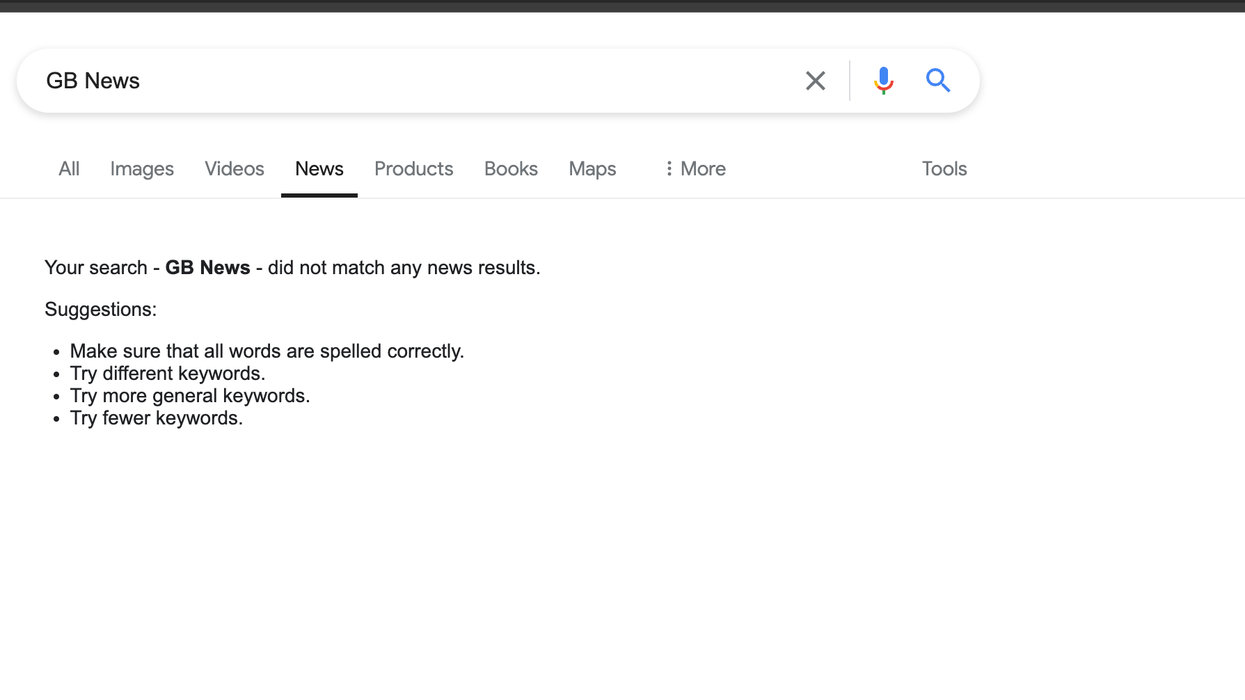
Task: Click the blue magnifying glass search icon
Action: 937,80
